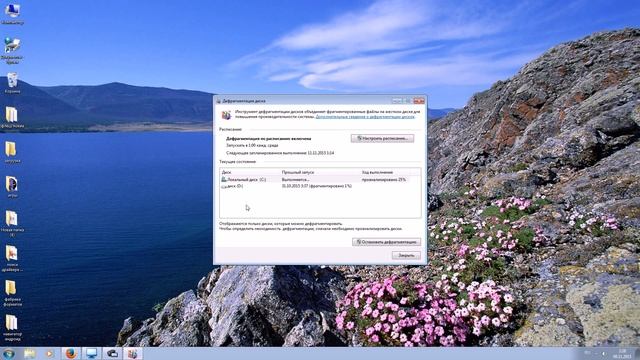The height and width of the screenshot is (360, 640).
Task: Select the 'навигатор' folder icon on desktop
Action: pos(11,327)
